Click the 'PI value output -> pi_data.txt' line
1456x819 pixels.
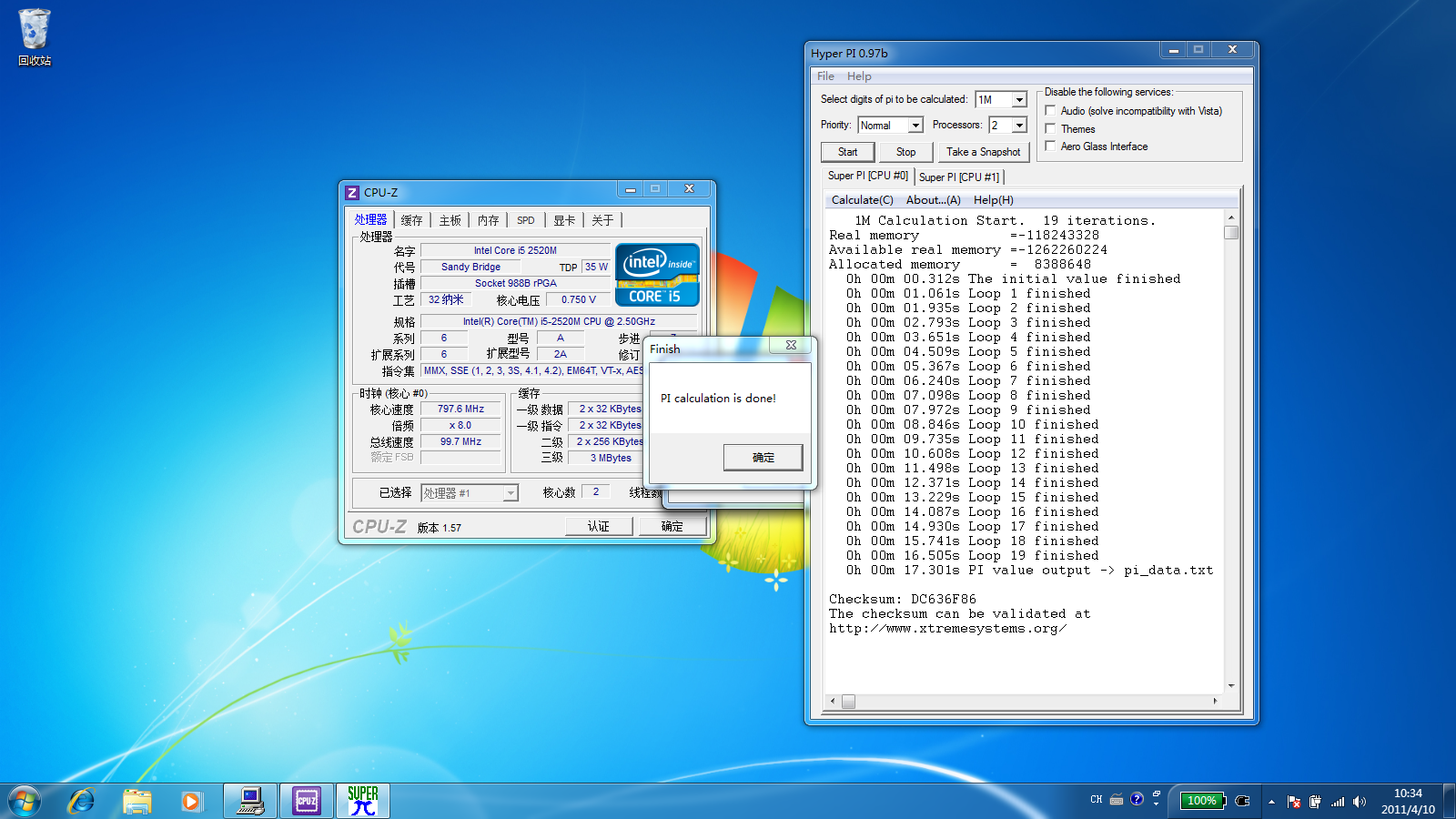pyautogui.click(x=1029, y=570)
